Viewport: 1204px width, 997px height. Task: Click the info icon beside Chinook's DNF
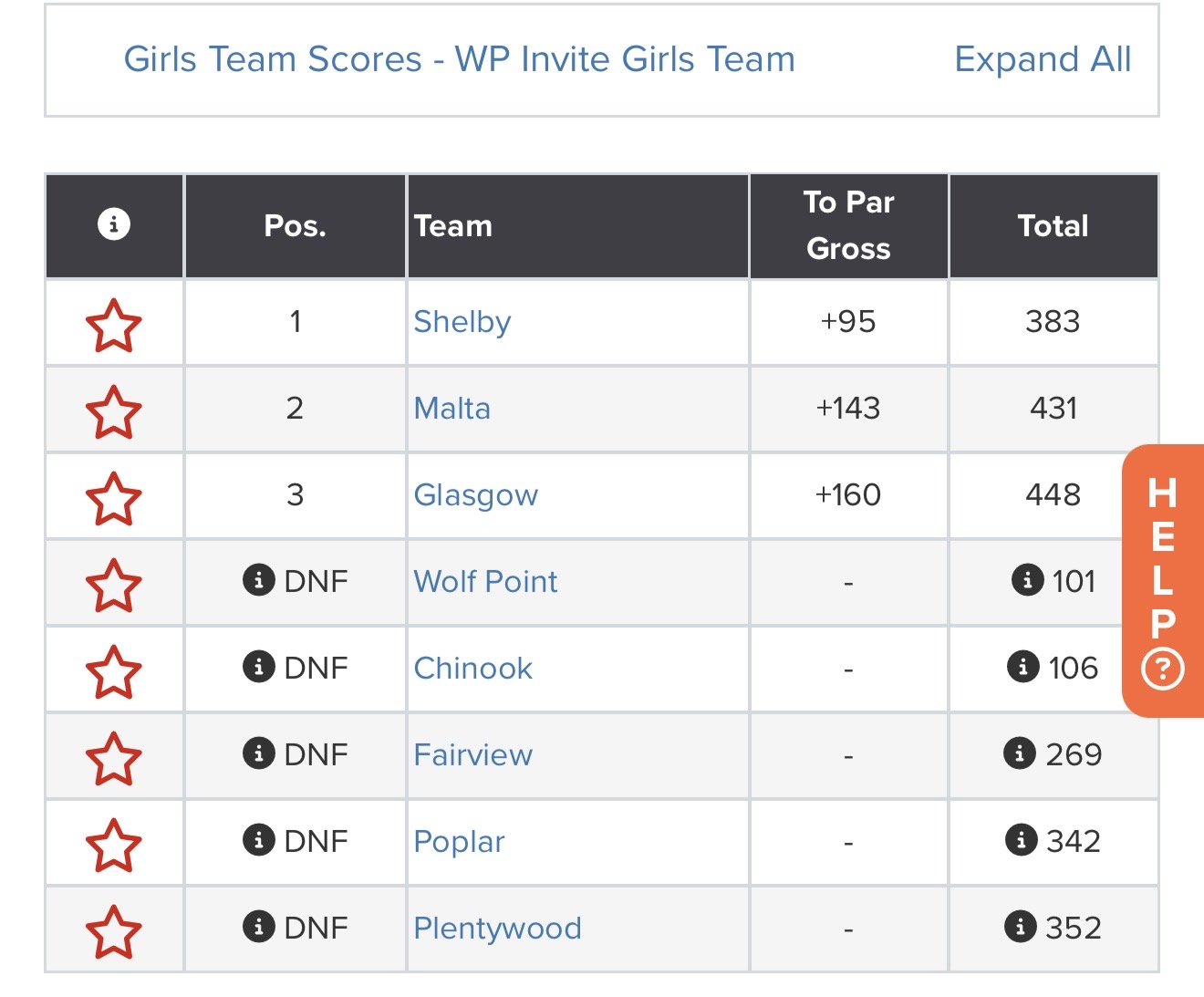click(x=259, y=667)
